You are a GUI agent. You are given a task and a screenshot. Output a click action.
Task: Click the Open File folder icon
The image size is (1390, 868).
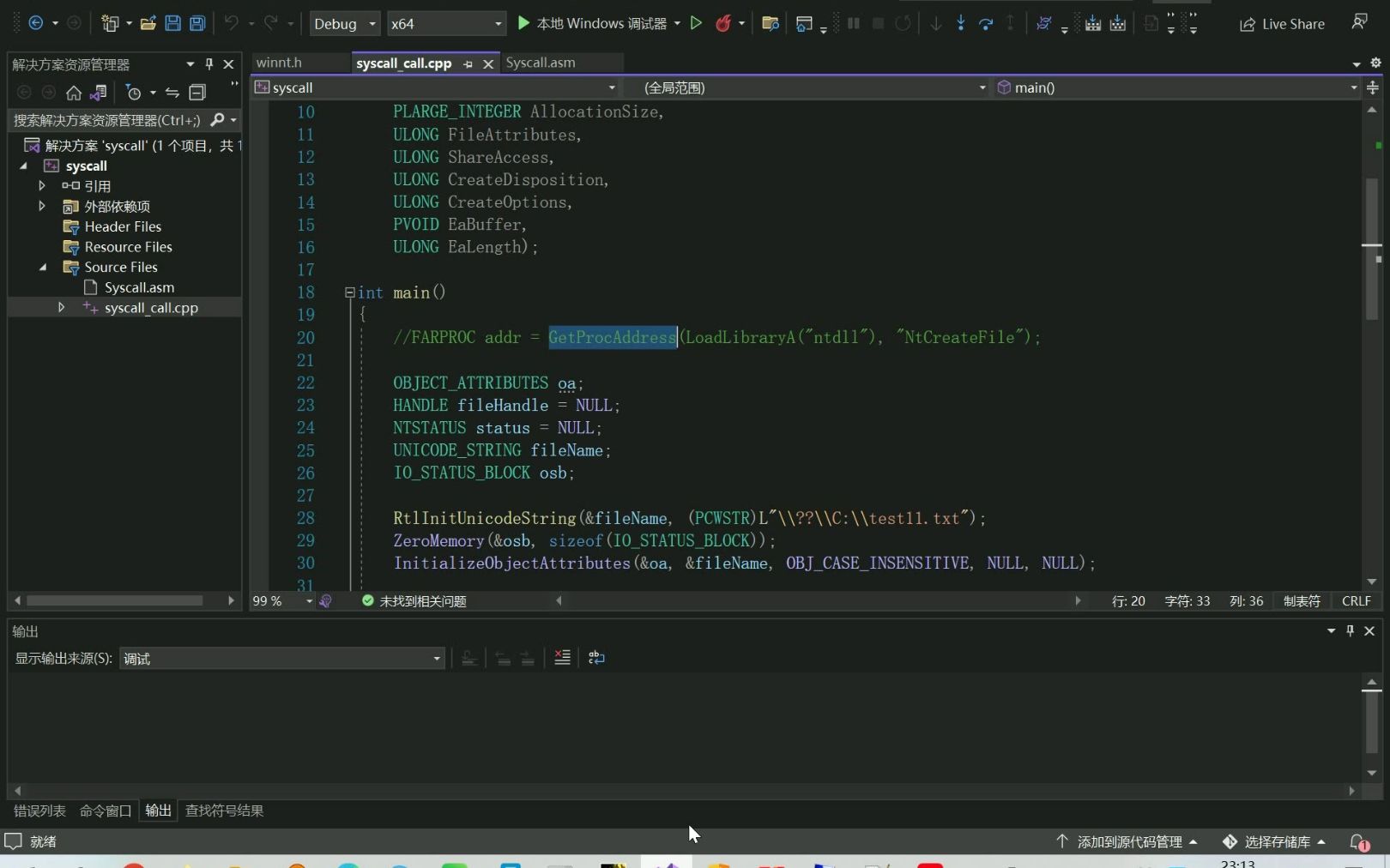click(x=148, y=23)
